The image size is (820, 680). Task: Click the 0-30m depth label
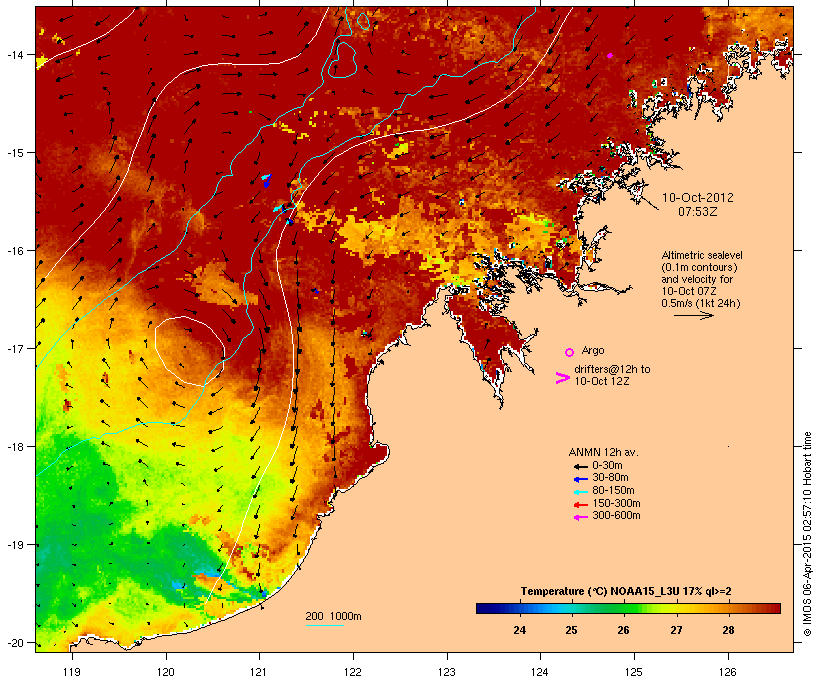(607, 466)
